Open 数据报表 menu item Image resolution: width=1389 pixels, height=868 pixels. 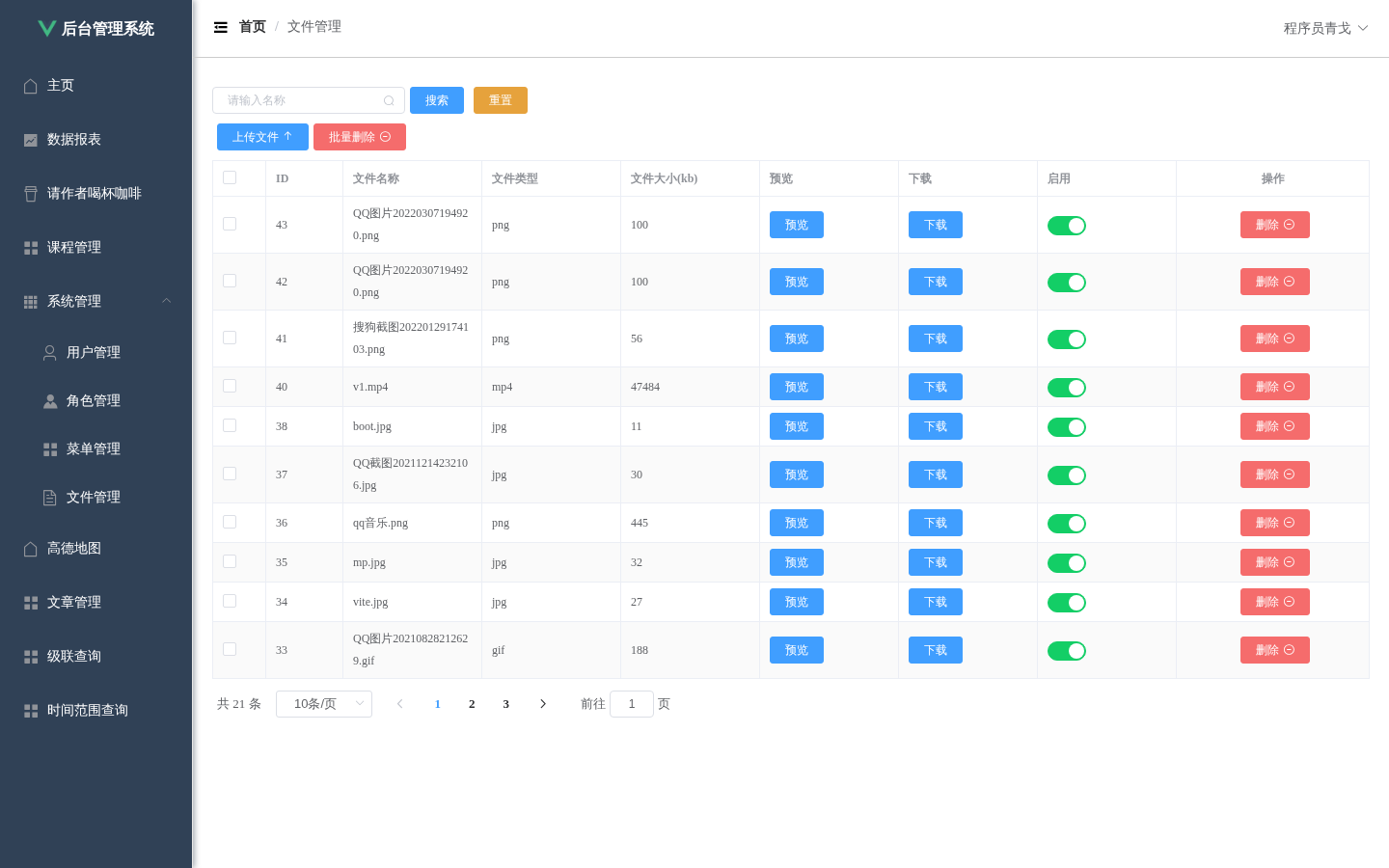coord(96,140)
